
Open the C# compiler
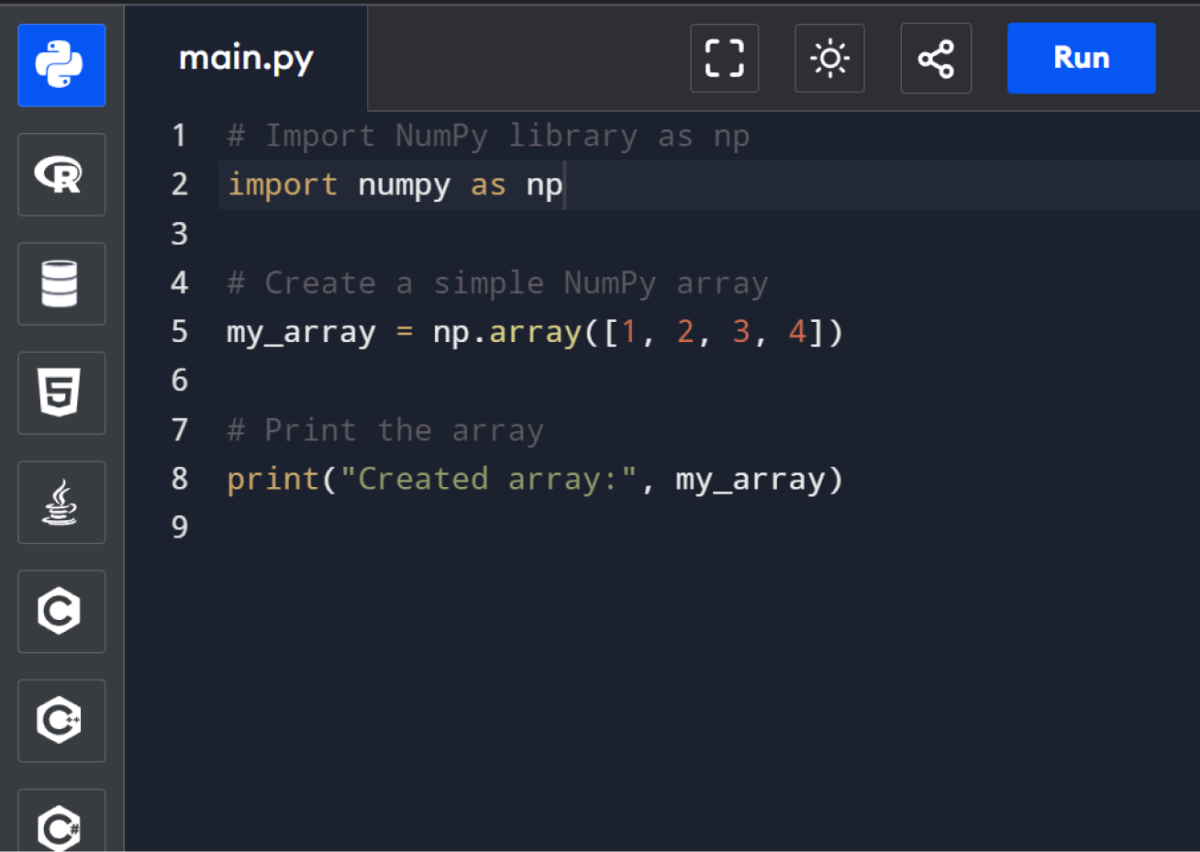[x=61, y=825]
